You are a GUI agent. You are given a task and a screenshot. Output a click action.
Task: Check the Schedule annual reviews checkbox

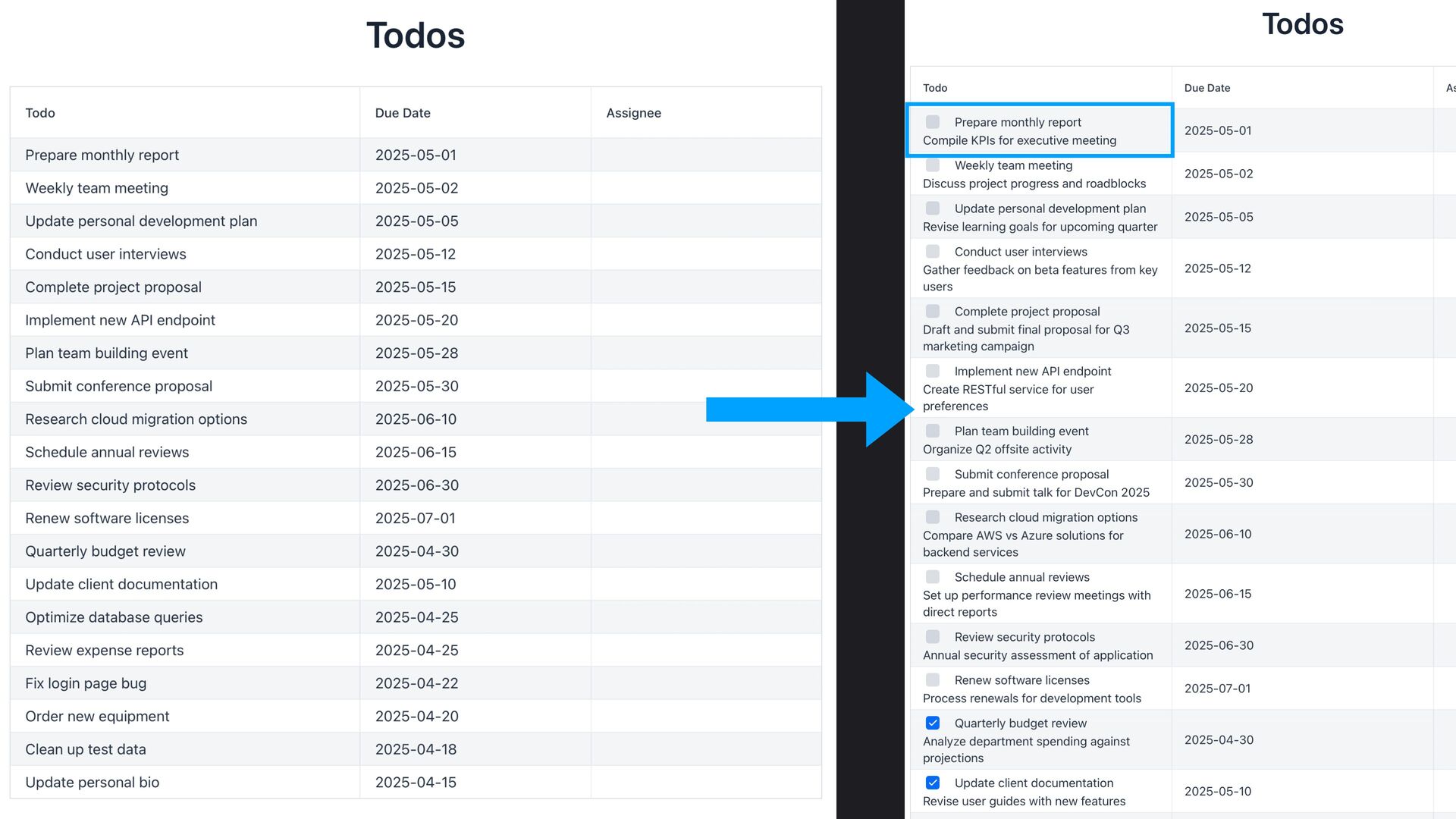[933, 577]
